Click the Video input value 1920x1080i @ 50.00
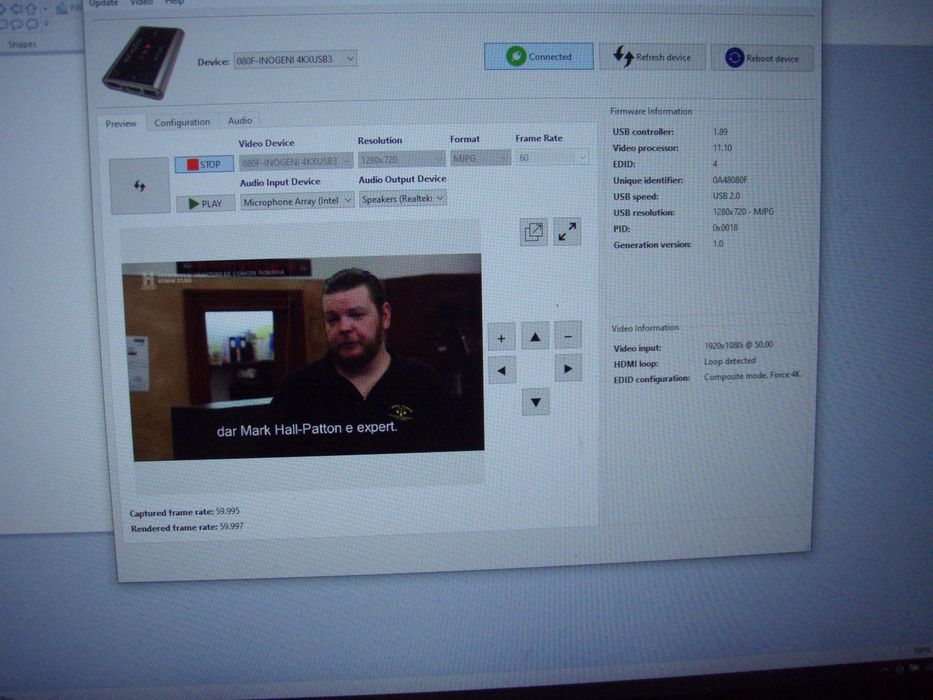Screen dimensions: 933x700 (738, 345)
